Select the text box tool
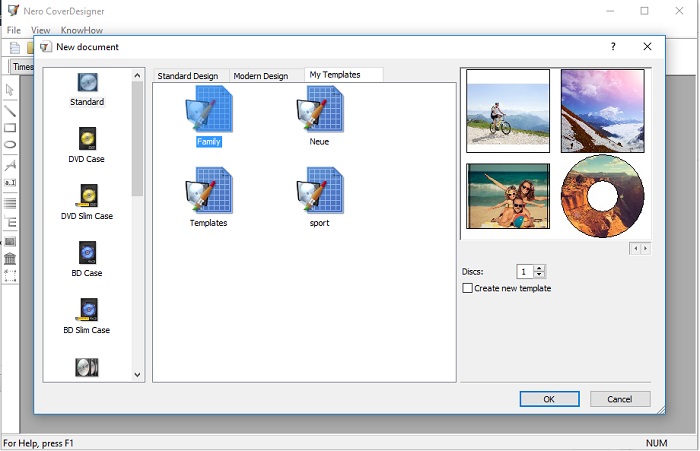Viewport: 700px width, 451px height. (x=10, y=183)
